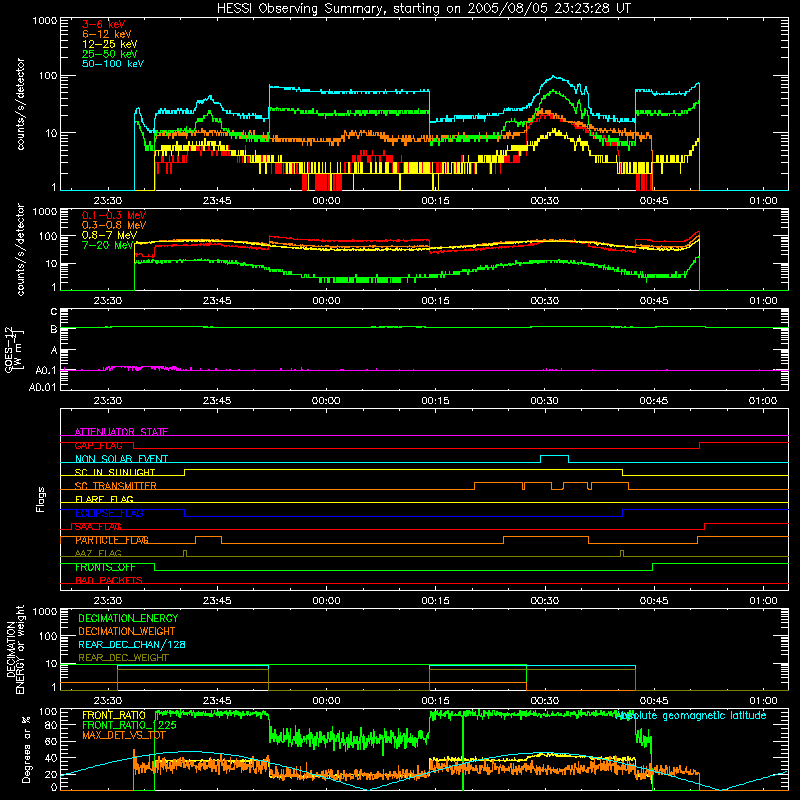The image size is (800, 800).
Task: Click the DECIMATION ENERGY or weight axis label
Action: 15,649
